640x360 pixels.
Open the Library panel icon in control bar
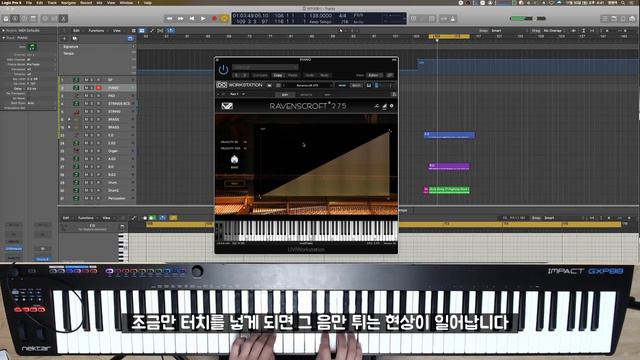pos(6,18)
